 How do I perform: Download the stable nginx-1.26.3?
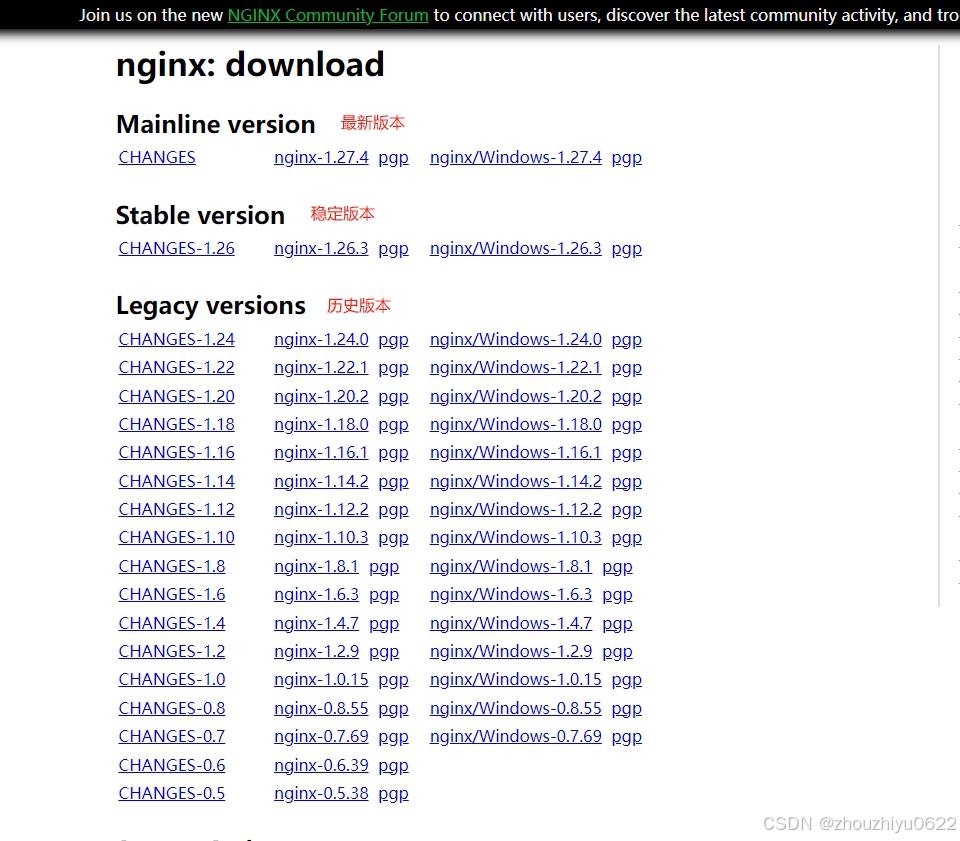click(x=321, y=249)
